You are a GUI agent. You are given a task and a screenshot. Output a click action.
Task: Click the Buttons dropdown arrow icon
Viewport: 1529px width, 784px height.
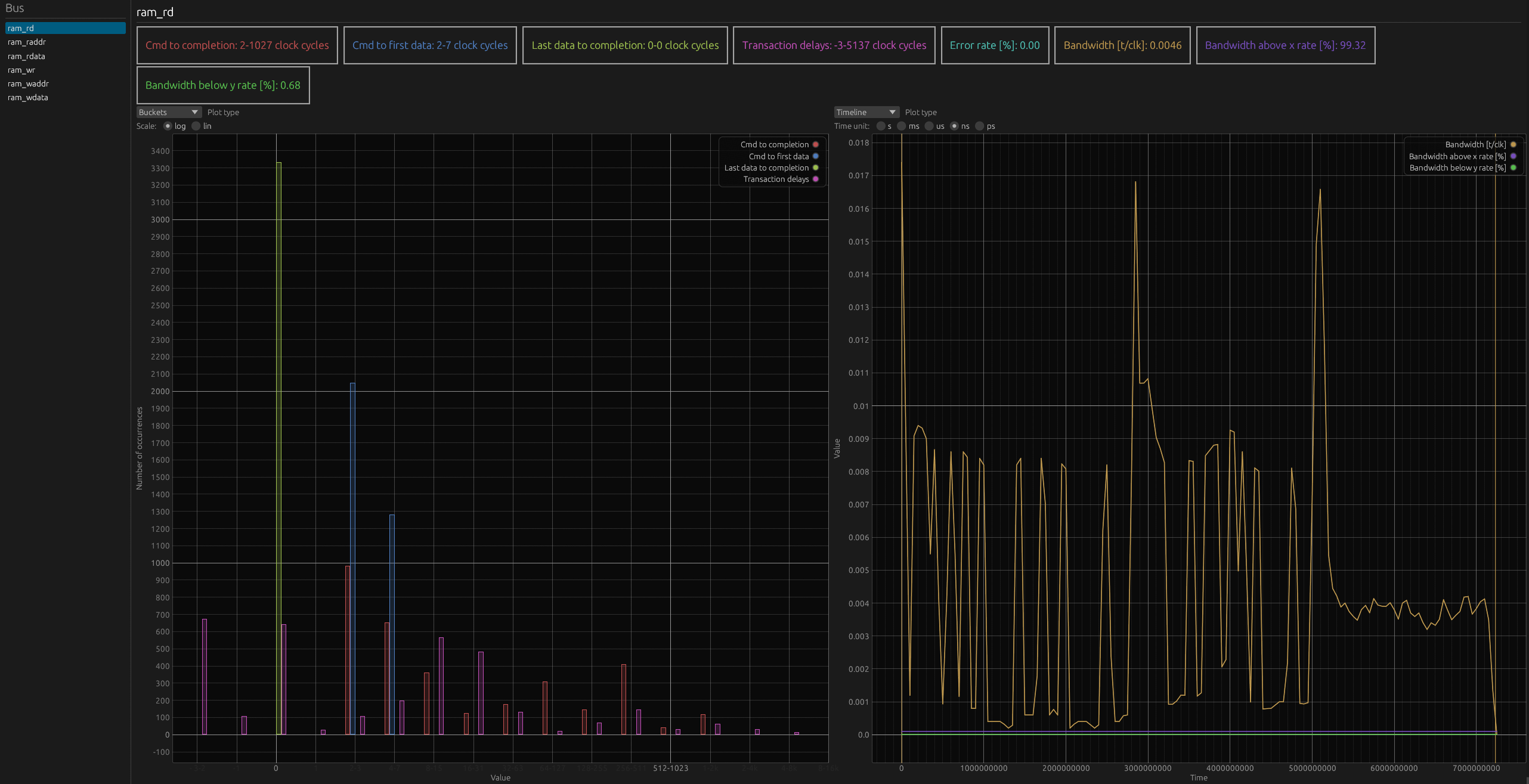pos(194,112)
